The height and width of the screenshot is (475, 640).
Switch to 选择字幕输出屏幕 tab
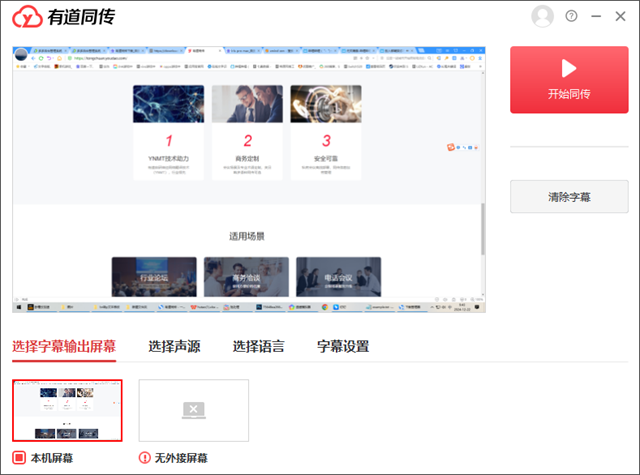(x=64, y=346)
